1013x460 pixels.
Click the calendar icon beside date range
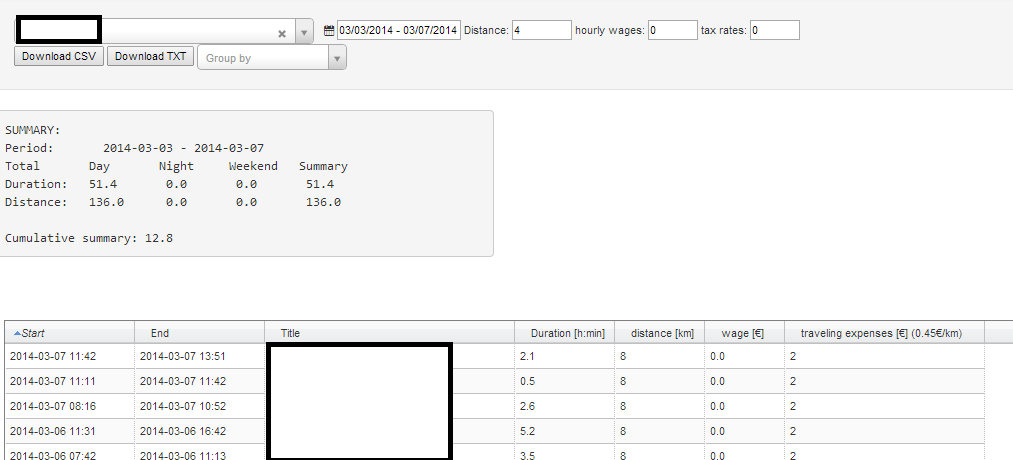[329, 30]
